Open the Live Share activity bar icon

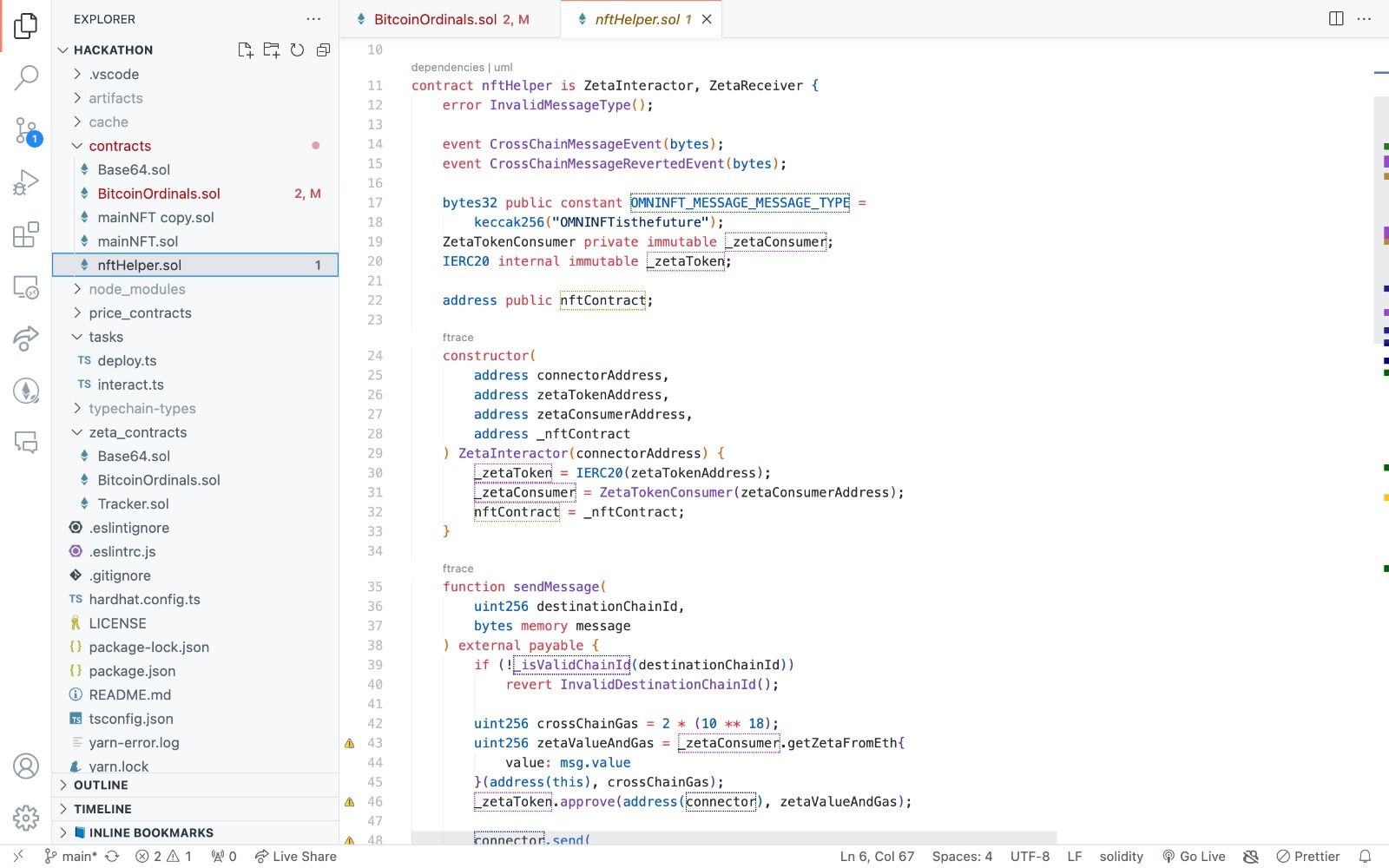coord(26,339)
